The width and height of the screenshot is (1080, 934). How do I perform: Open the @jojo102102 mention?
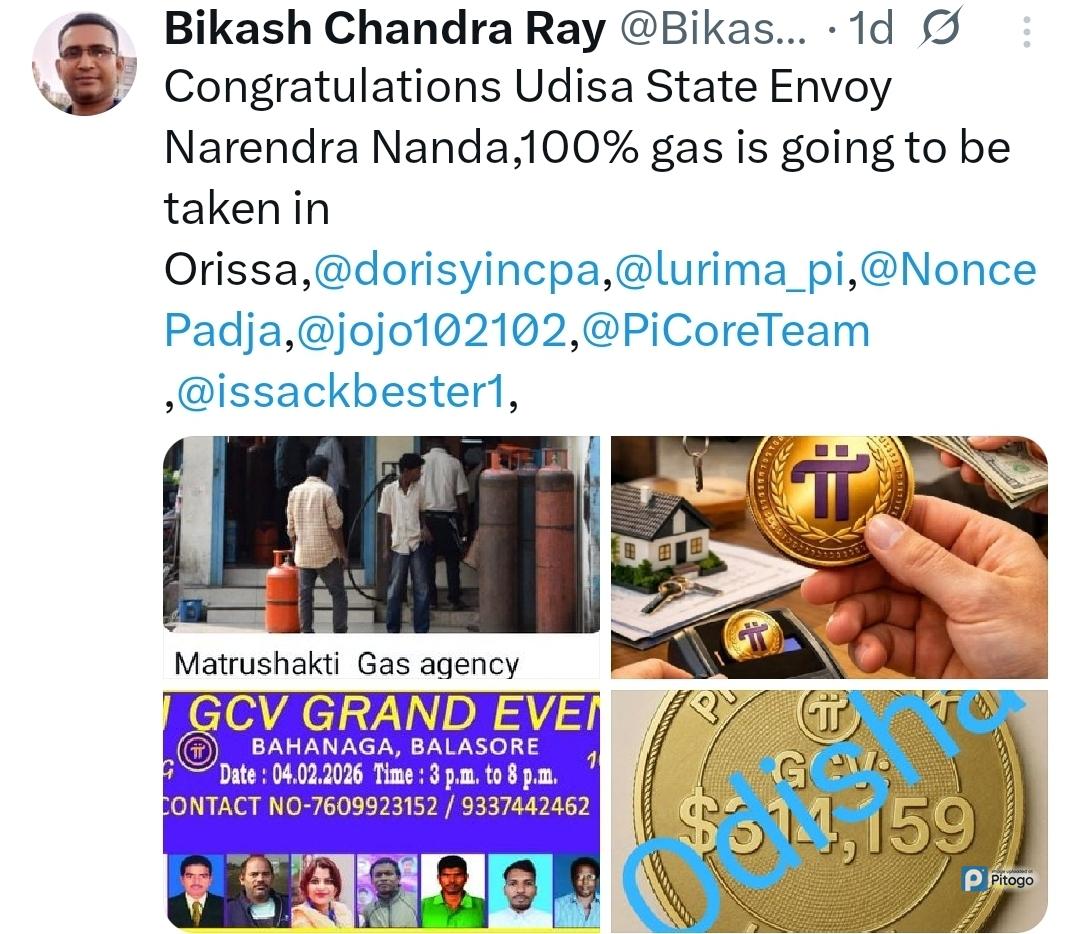click(x=433, y=331)
